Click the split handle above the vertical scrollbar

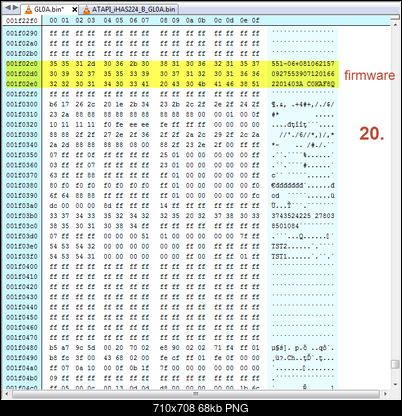pyautogui.click(x=395, y=17)
